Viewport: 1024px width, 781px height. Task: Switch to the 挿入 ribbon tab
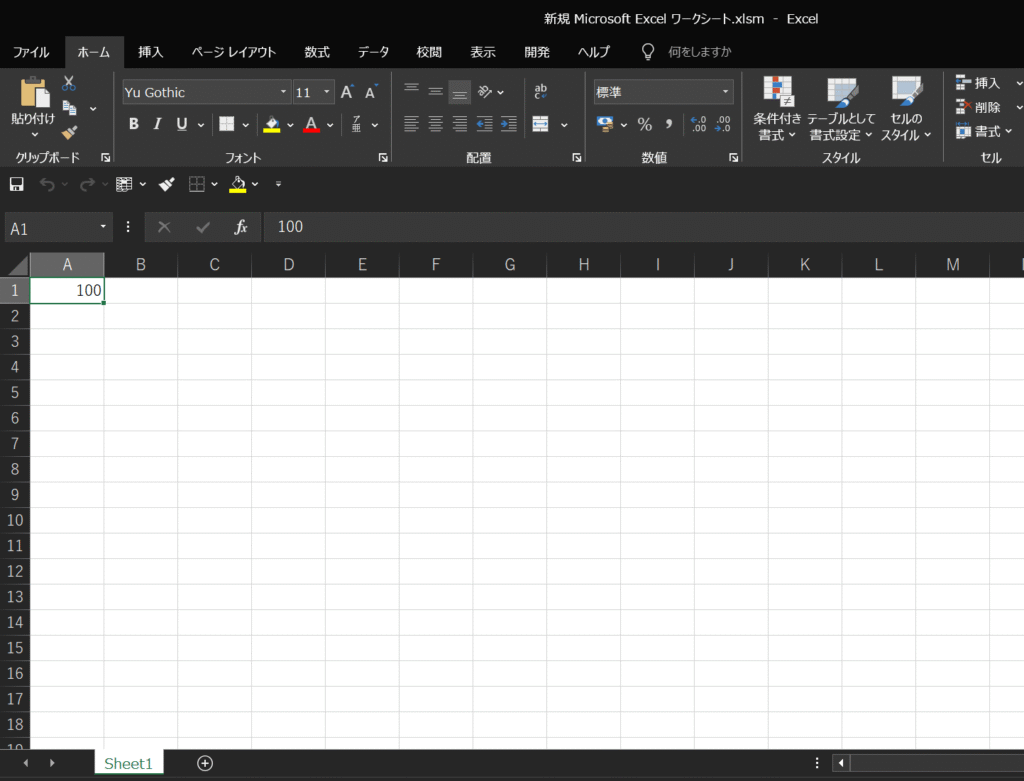point(150,52)
